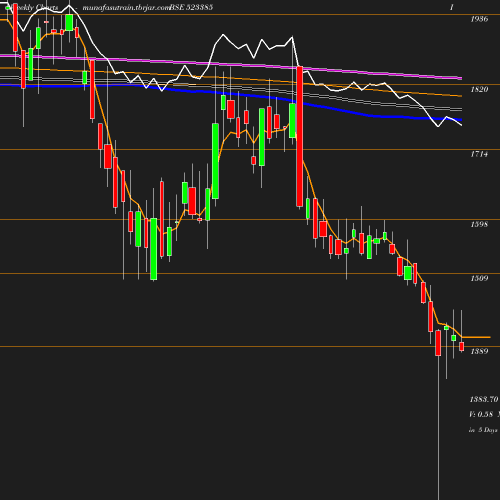This screenshot has height=500, width=500.
Task: Click the 1383.70 closing price value
Action: (484, 399)
